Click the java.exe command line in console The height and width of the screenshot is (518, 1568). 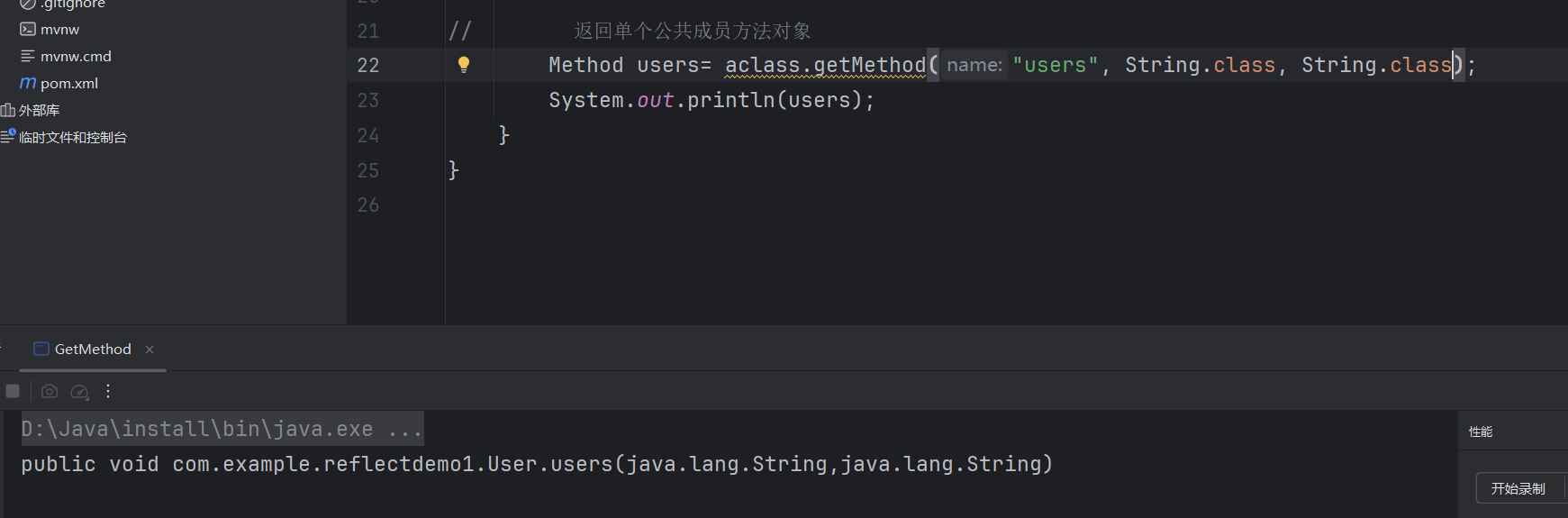pyautogui.click(x=222, y=429)
